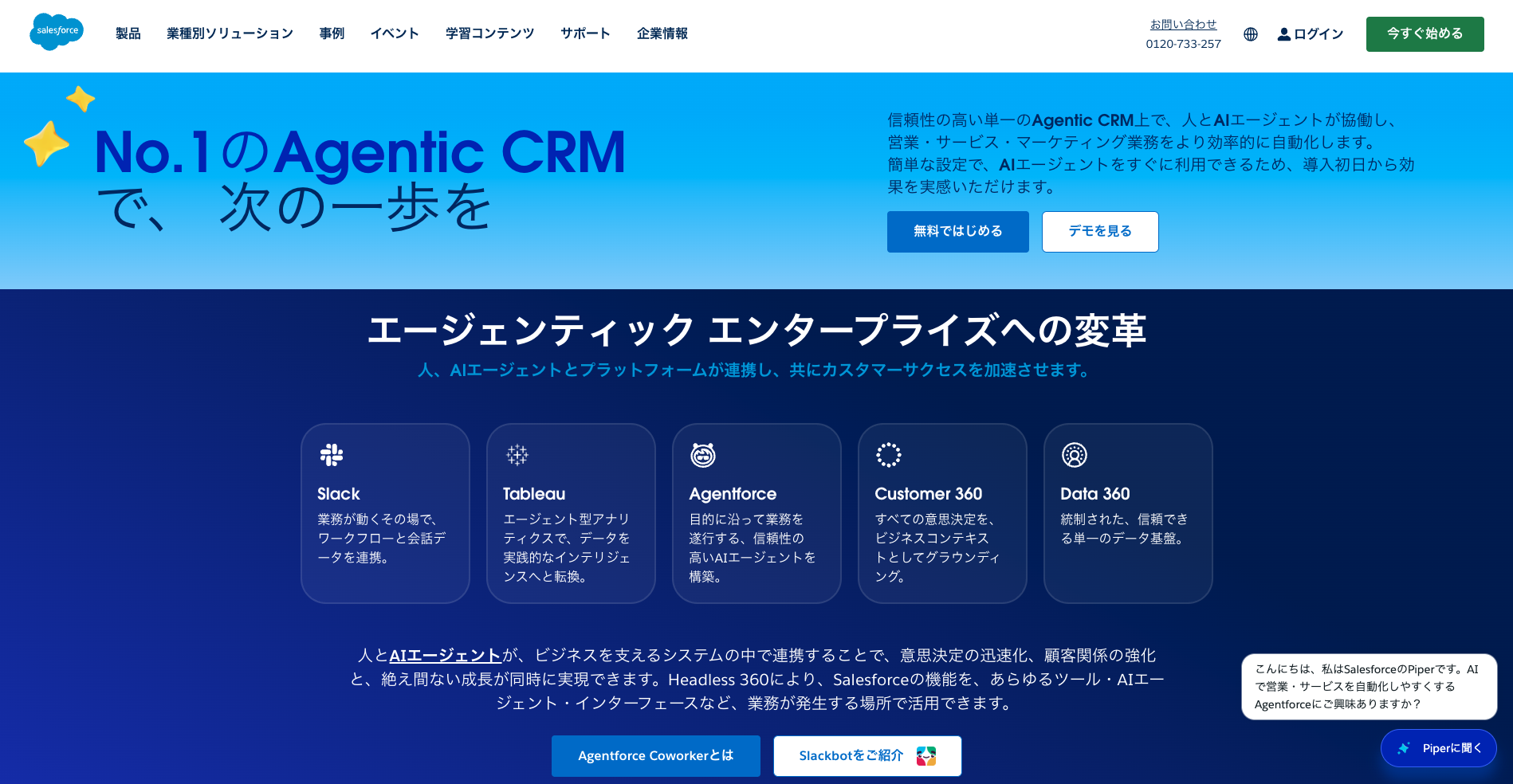Click the Slack card description 業務が動くその場で
Viewport: 1513px width, 784px height.
tap(382, 539)
